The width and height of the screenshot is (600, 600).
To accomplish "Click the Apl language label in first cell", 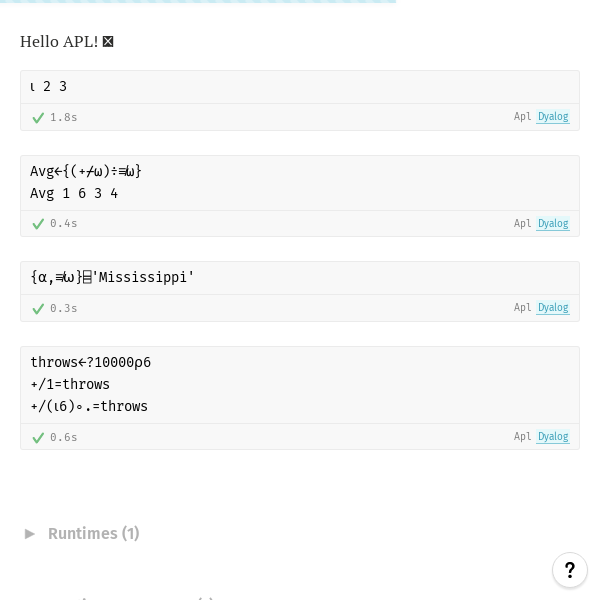I will click(522, 116).
